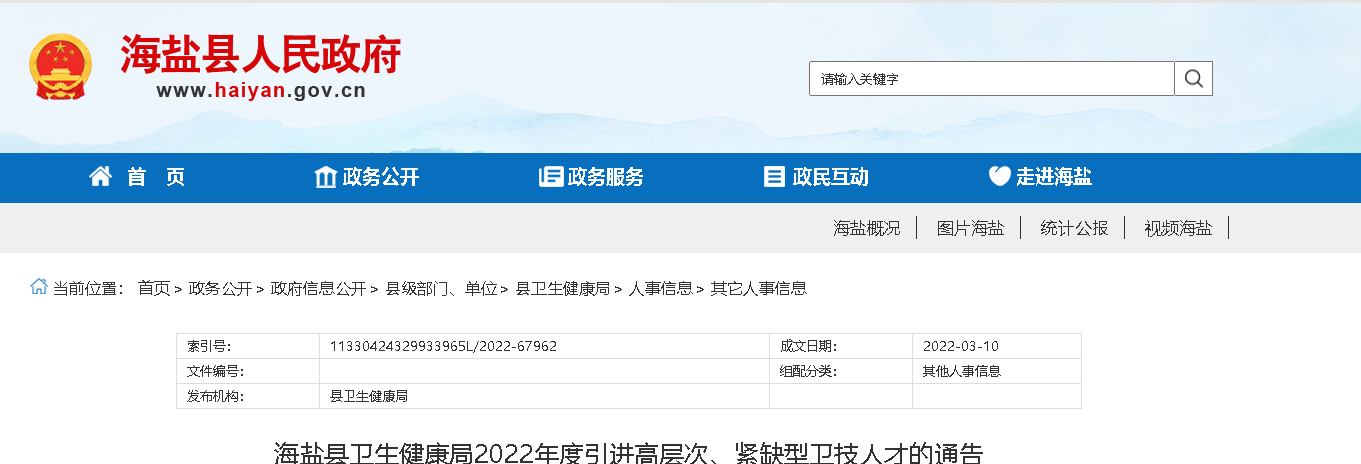Click the 文件编号 label cell
Screen dimensions: 1361x464
coord(248,371)
